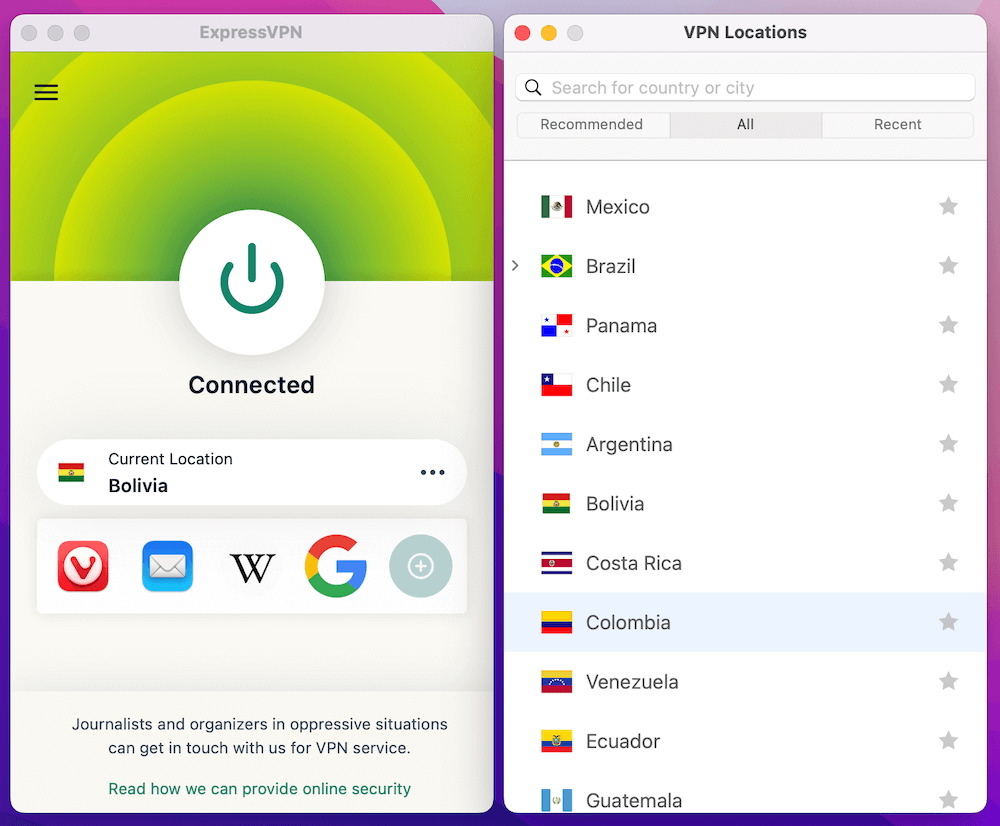
Task: Select the Ecuador location name
Action: click(x=623, y=741)
